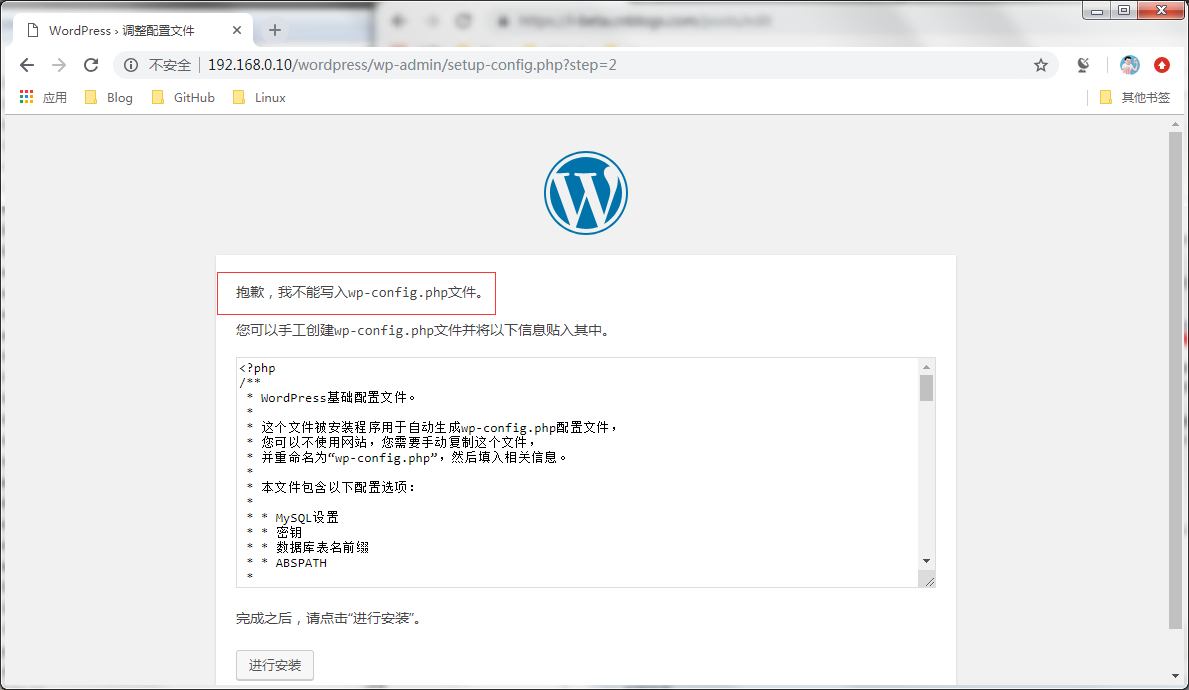Open a new tab with plus button
This screenshot has width=1189, height=690.
coord(275,30)
